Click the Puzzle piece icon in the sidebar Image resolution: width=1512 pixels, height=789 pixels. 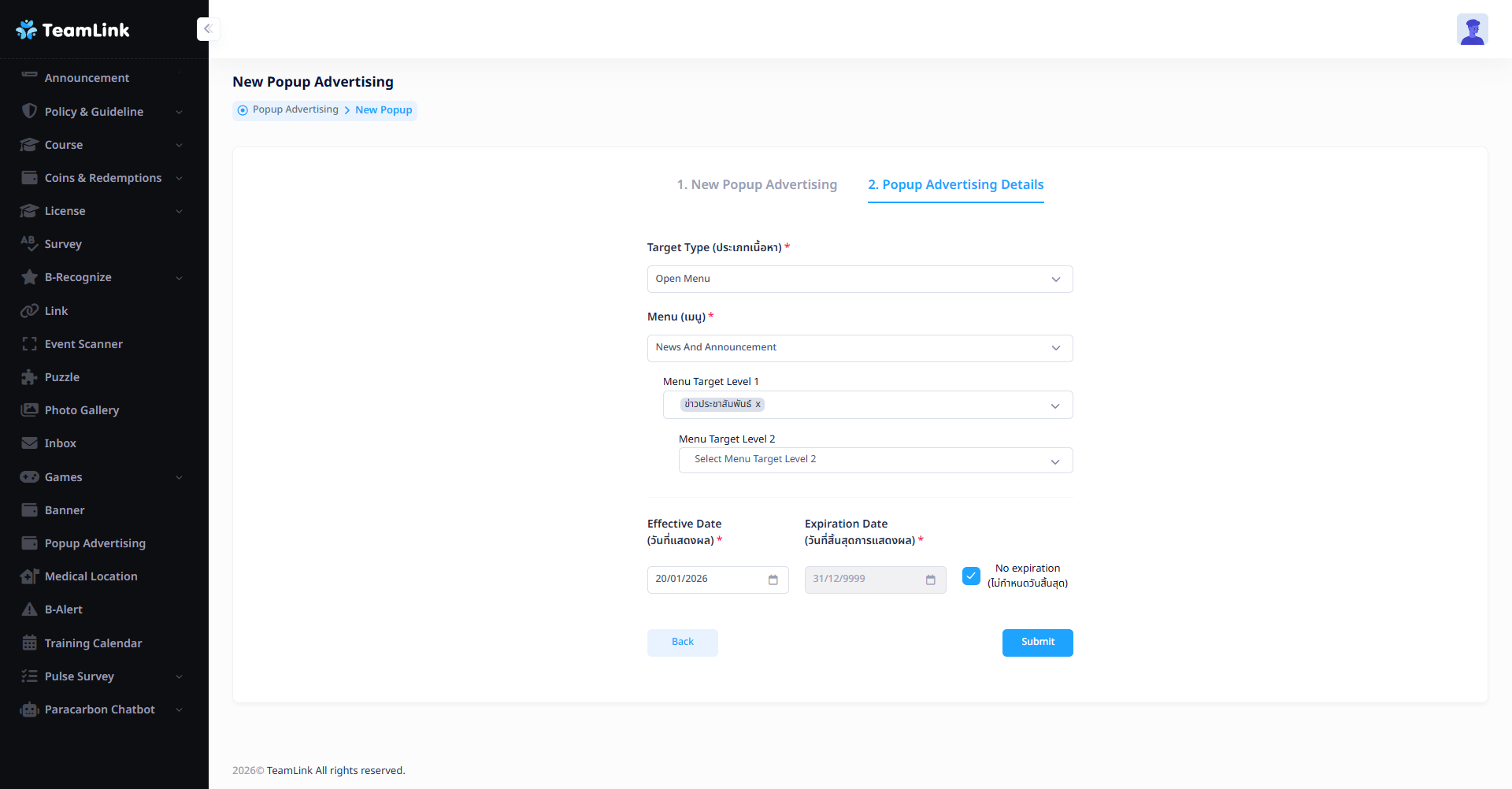pos(29,377)
